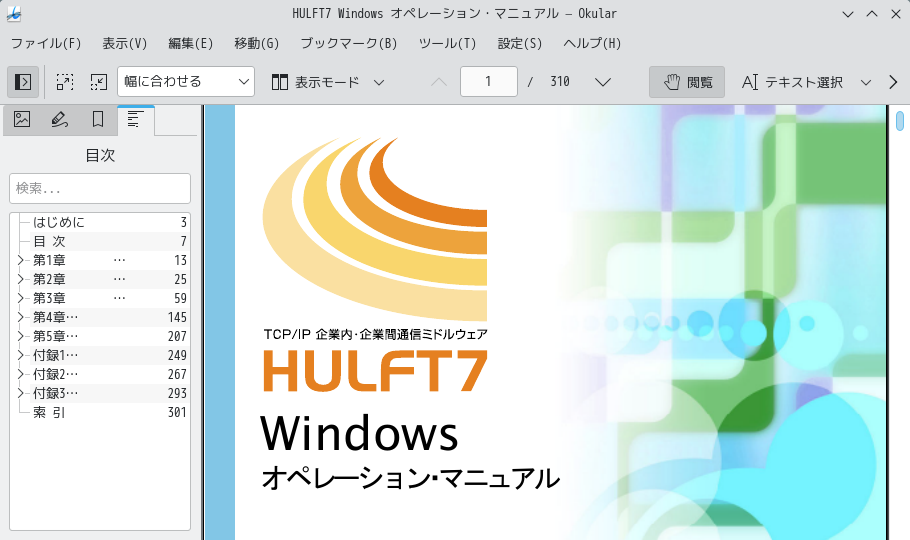This screenshot has width=910, height=540.
Task: Open the ヘルプ(H) menu
Action: click(592, 44)
